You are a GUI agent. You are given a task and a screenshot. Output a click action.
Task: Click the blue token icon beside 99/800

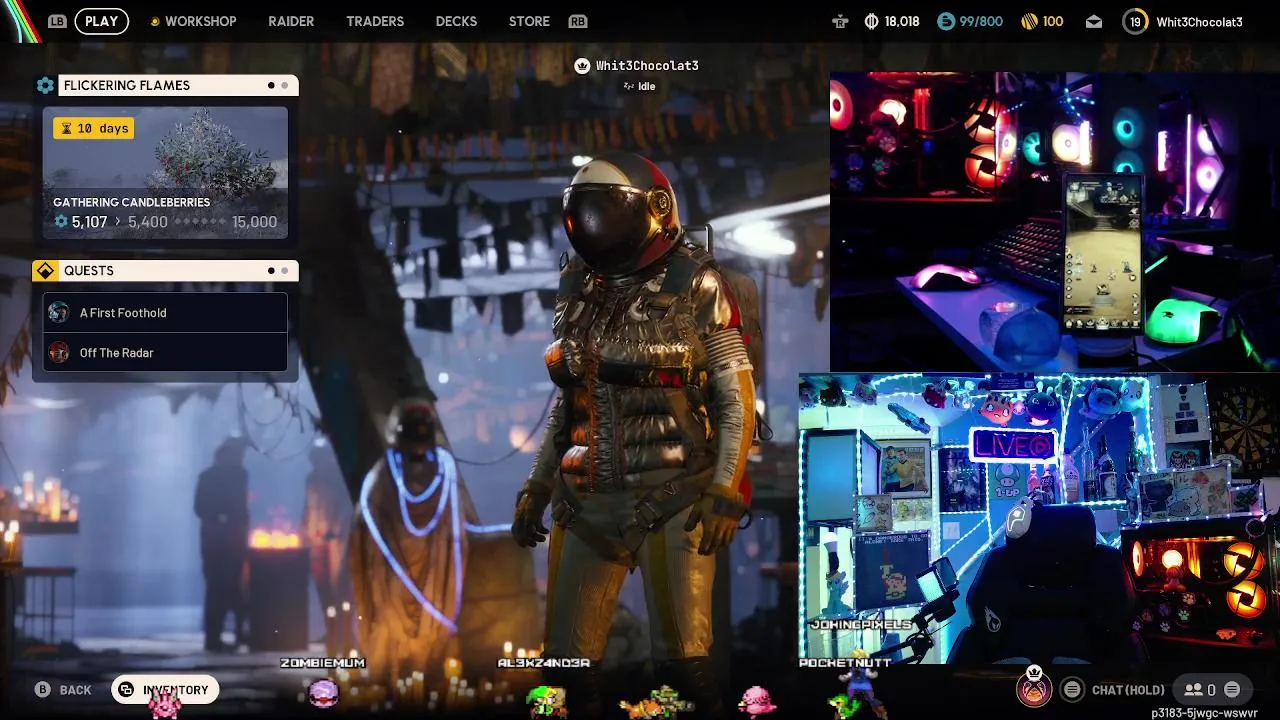point(946,21)
